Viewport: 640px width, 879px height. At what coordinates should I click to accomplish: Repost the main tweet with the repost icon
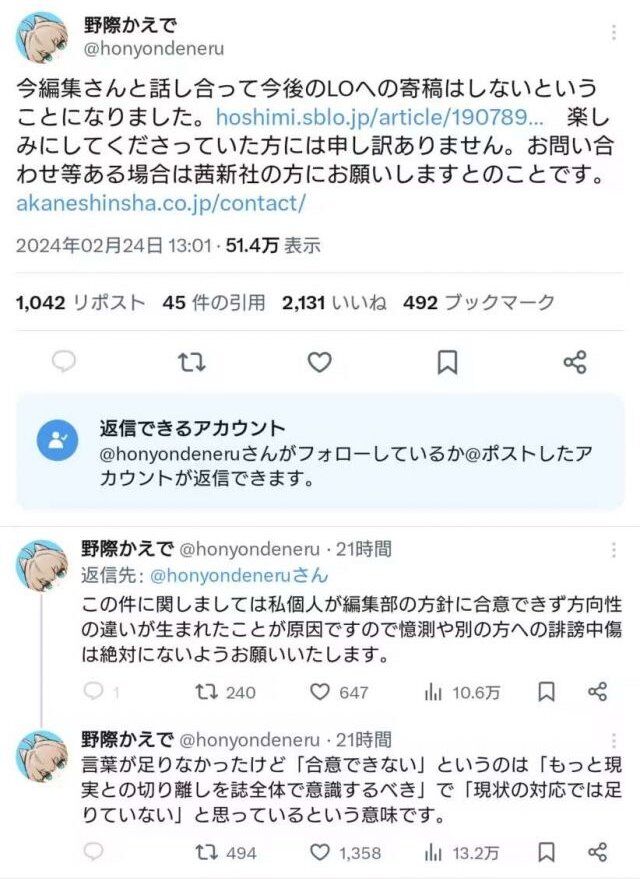click(192, 362)
